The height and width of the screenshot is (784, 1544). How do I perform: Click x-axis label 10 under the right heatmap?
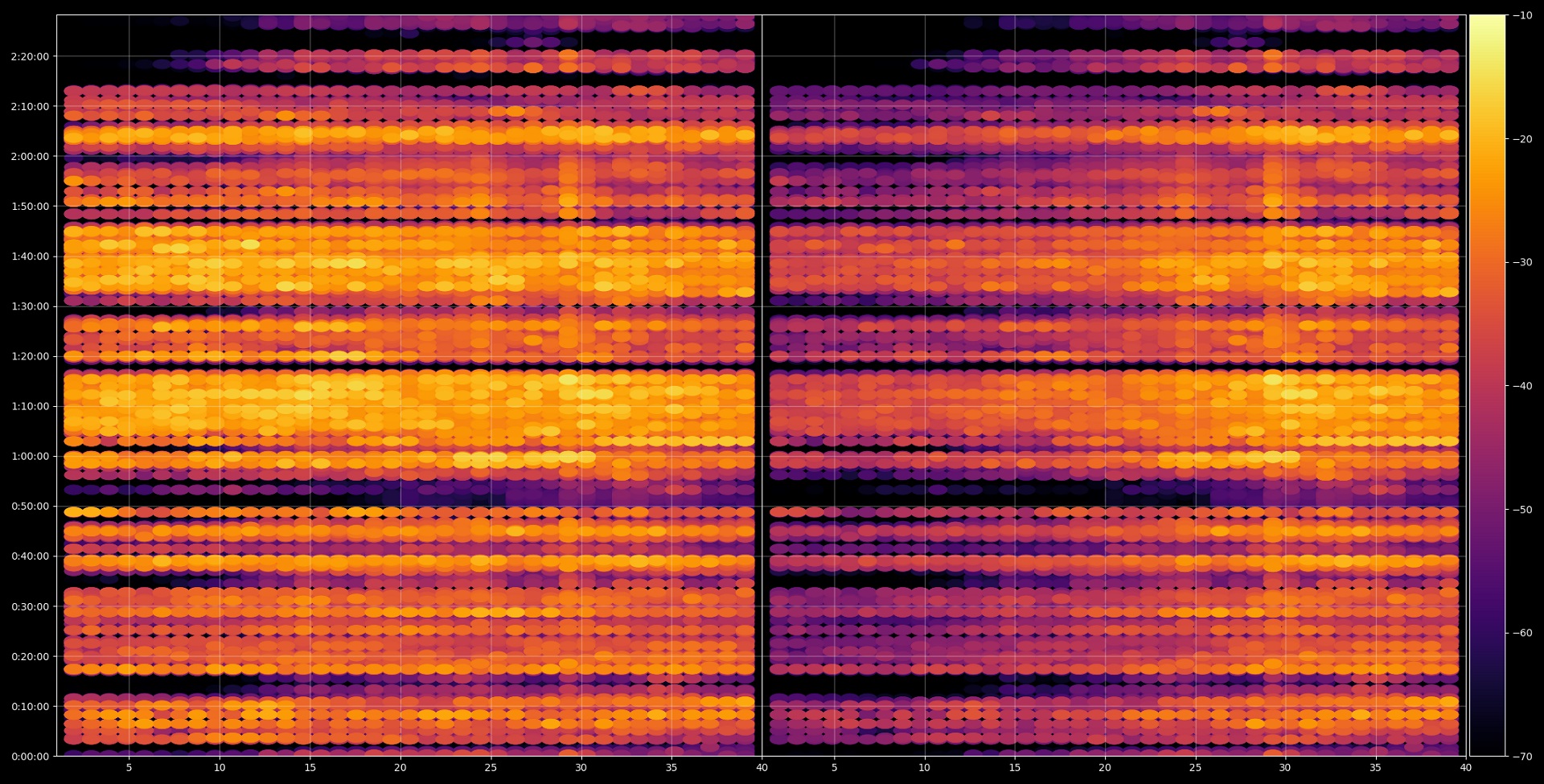pos(925,768)
